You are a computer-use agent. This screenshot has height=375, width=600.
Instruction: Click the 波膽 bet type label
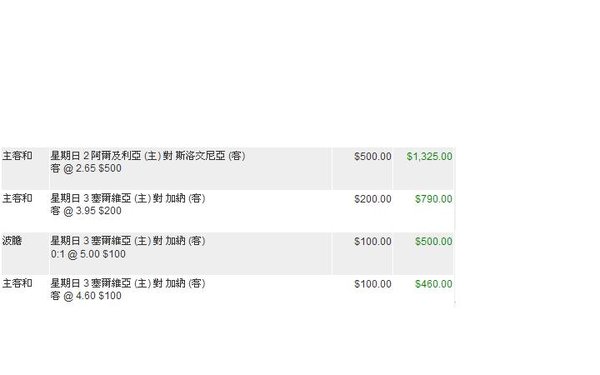(12, 241)
